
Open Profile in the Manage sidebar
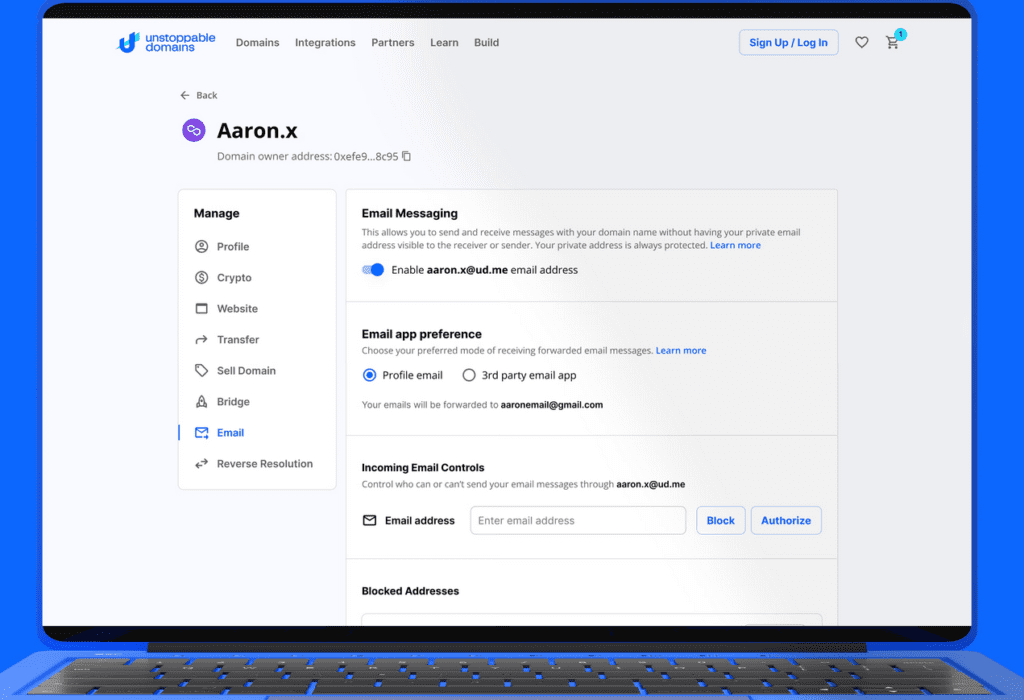pyautogui.click(x=232, y=247)
